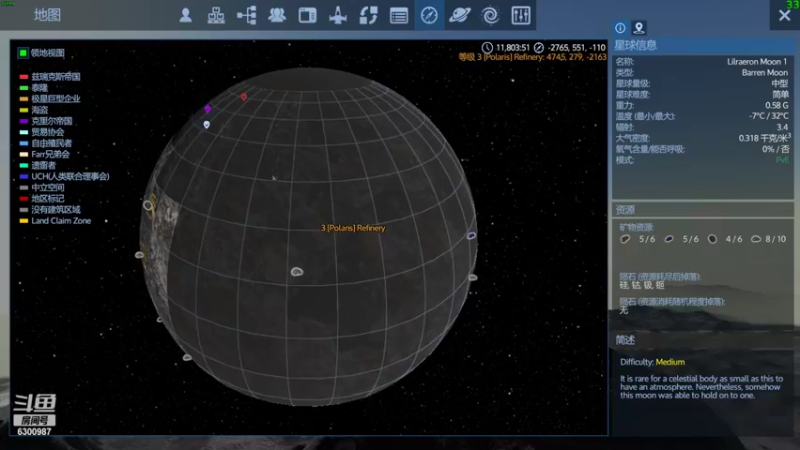
Task: Click the white map marker on the globe
Action: [206, 124]
